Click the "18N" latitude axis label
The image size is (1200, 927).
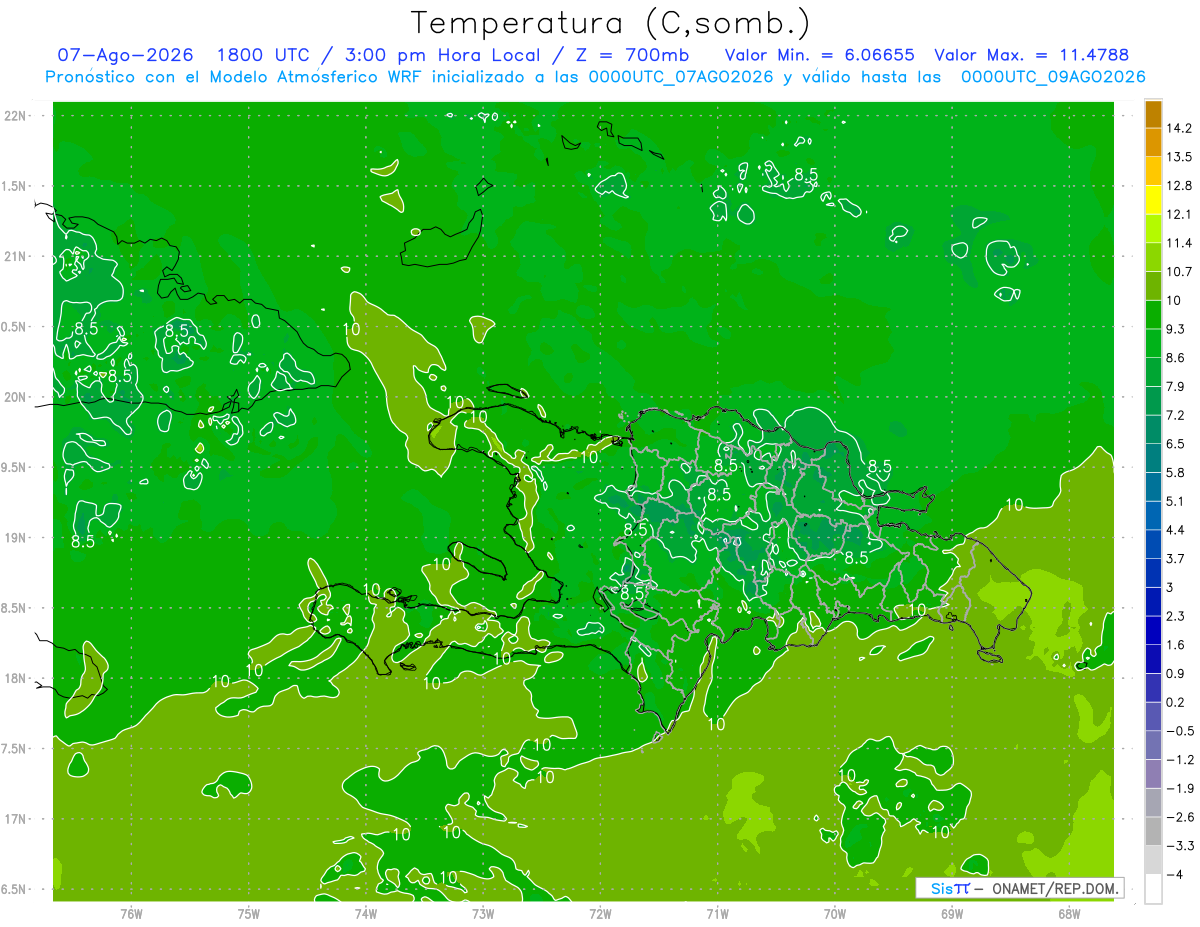coord(16,679)
